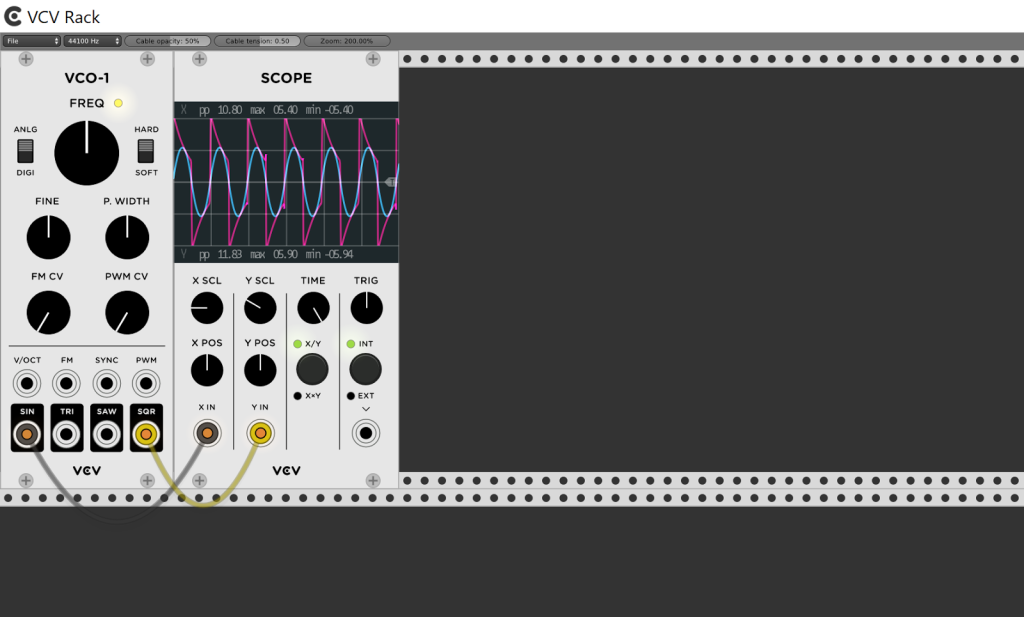Click the SAW output jack
The image size is (1024, 617).
click(106, 434)
